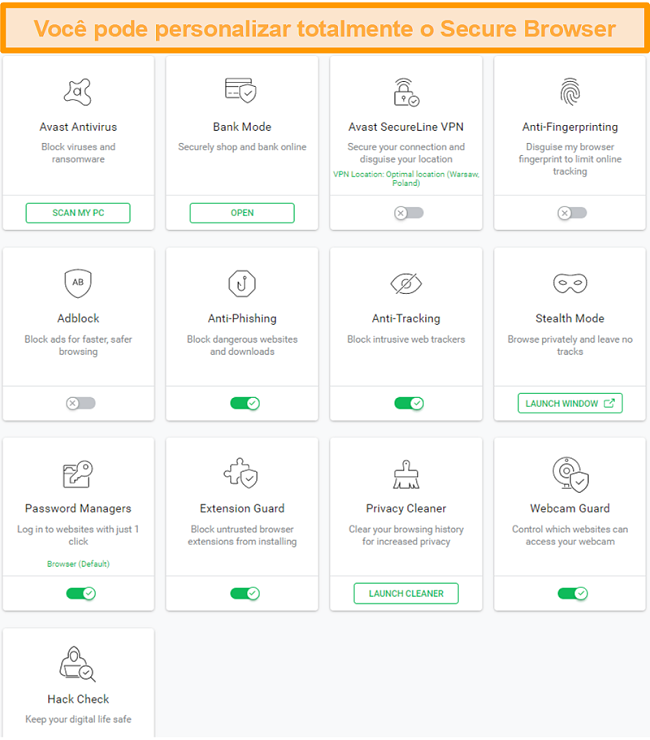
Task: Click the LAUNCH WINDOW button
Action: click(x=570, y=404)
